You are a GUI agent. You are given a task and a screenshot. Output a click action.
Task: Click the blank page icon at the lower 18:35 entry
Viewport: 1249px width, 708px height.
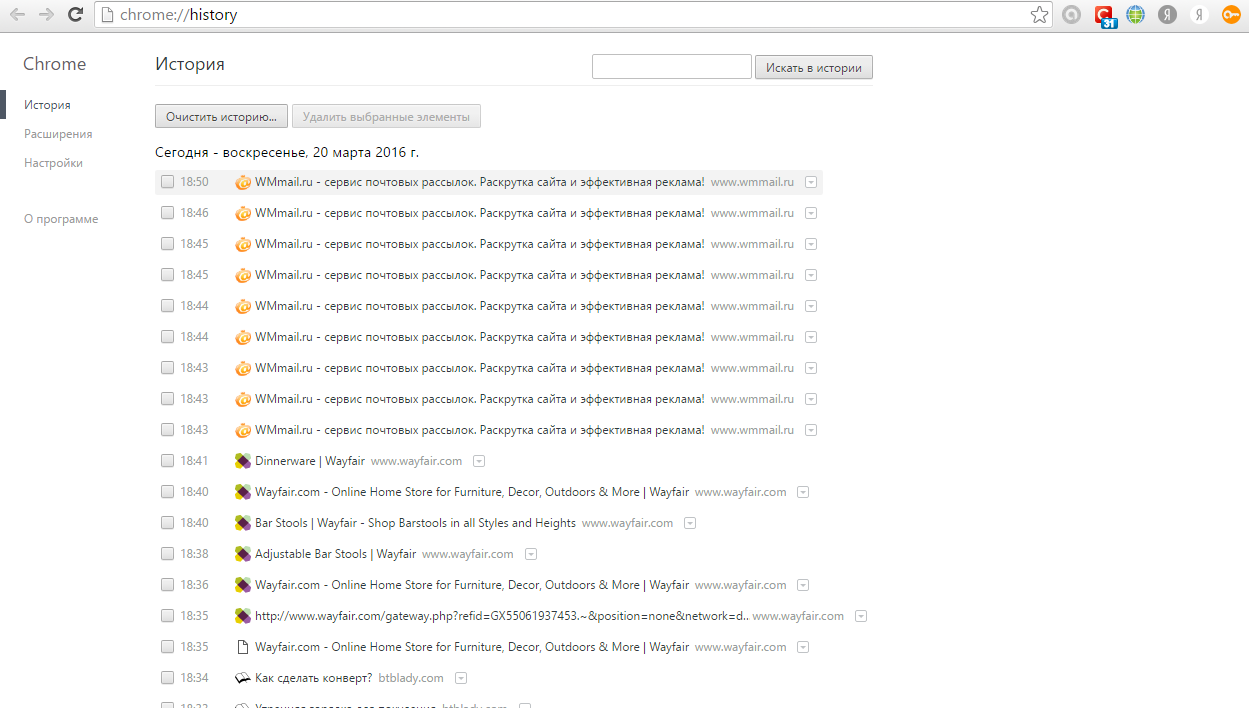click(242, 647)
